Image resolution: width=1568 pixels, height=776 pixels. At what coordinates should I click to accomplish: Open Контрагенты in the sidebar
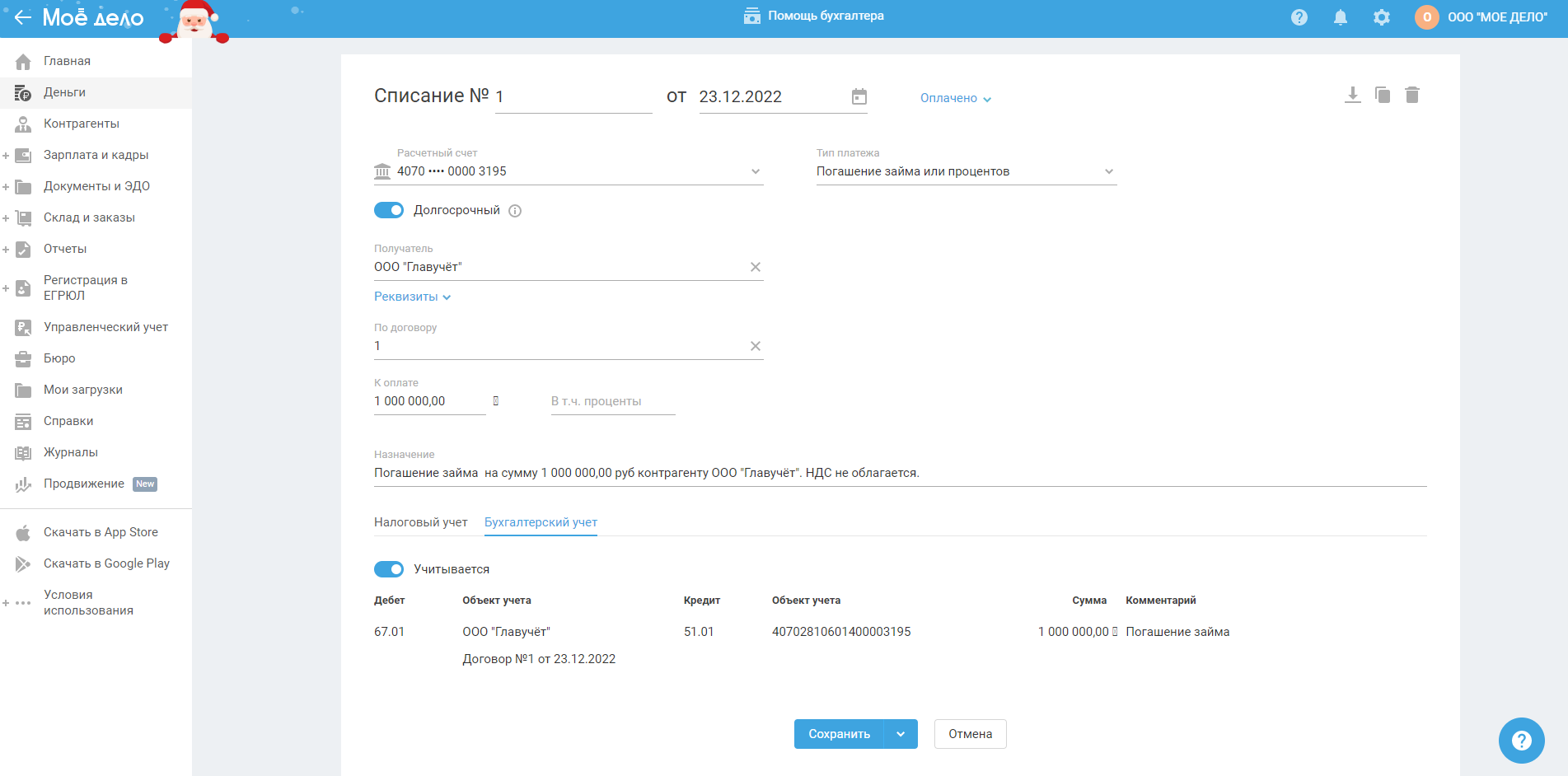coord(81,124)
